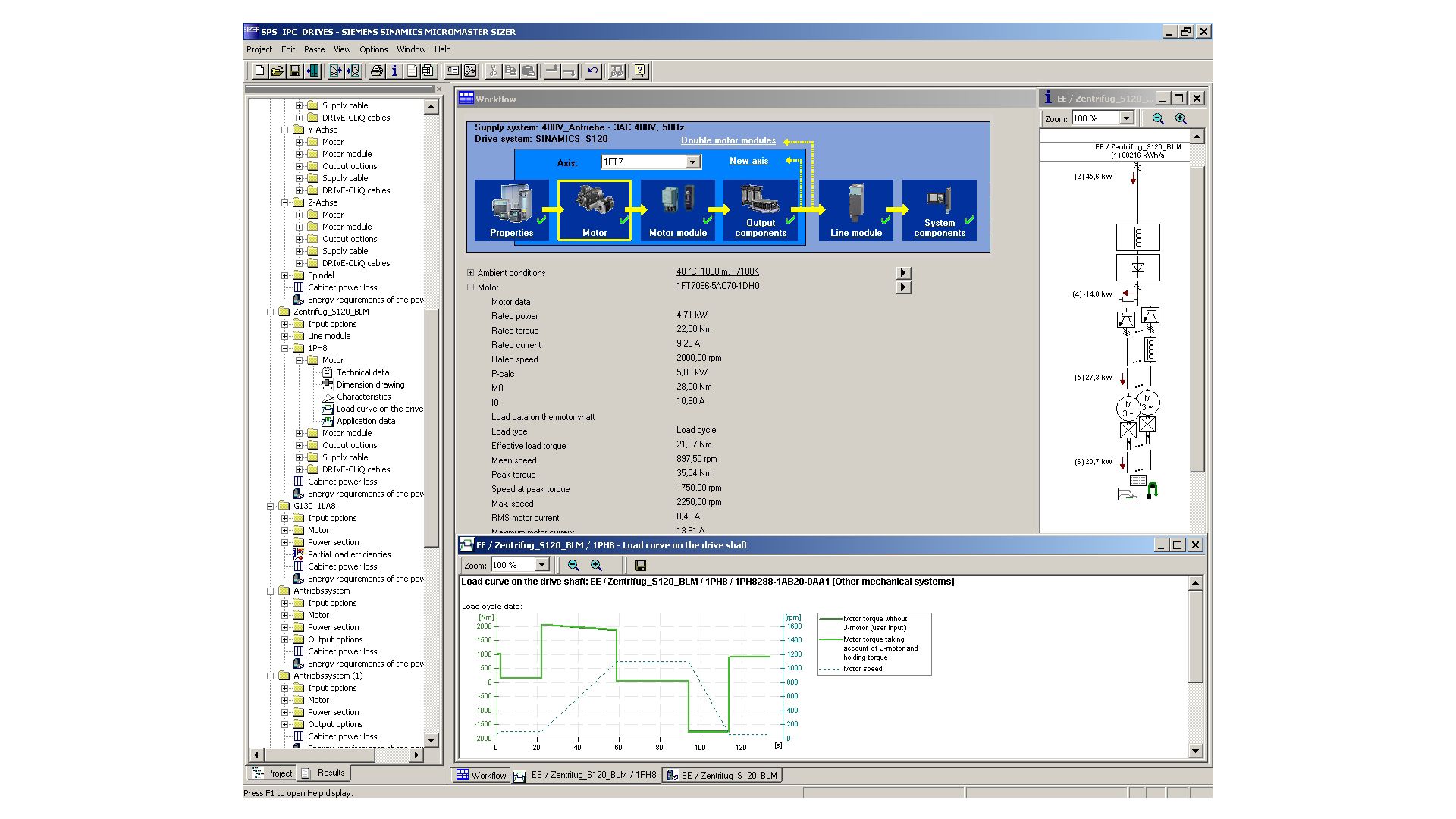1456x819 pixels.
Task: Collapse the G130_1LA8 tree node
Action: (271, 506)
